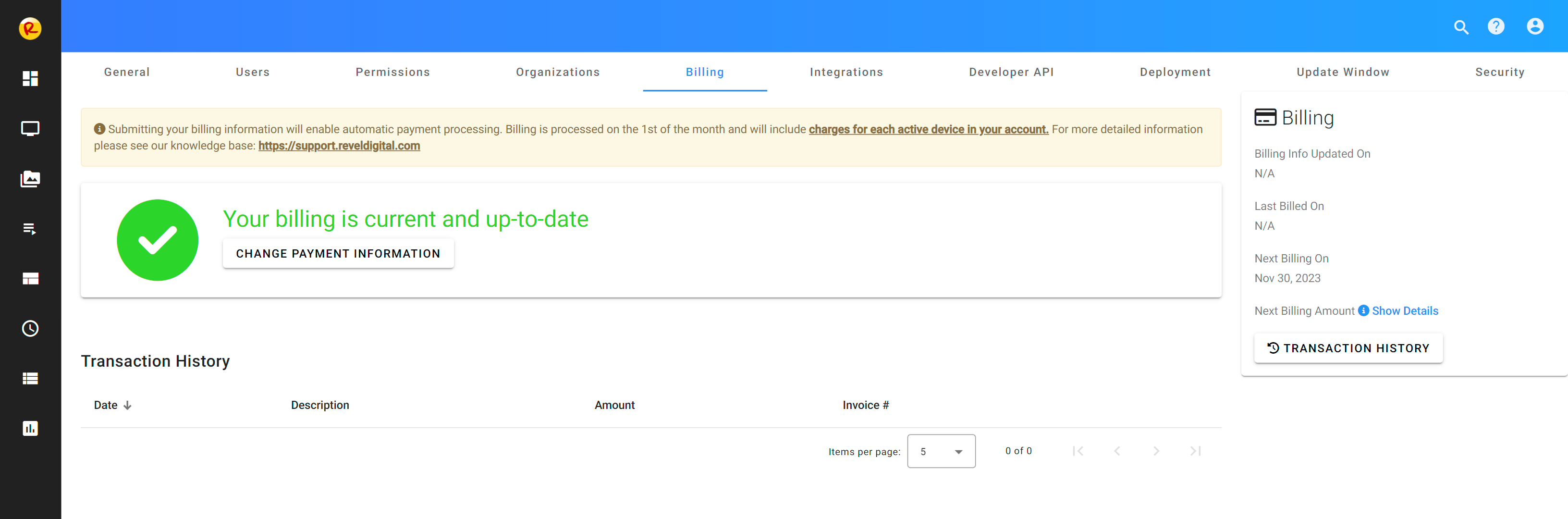1568x519 pixels.
Task: Switch to the Integrations tab
Action: coord(846,72)
